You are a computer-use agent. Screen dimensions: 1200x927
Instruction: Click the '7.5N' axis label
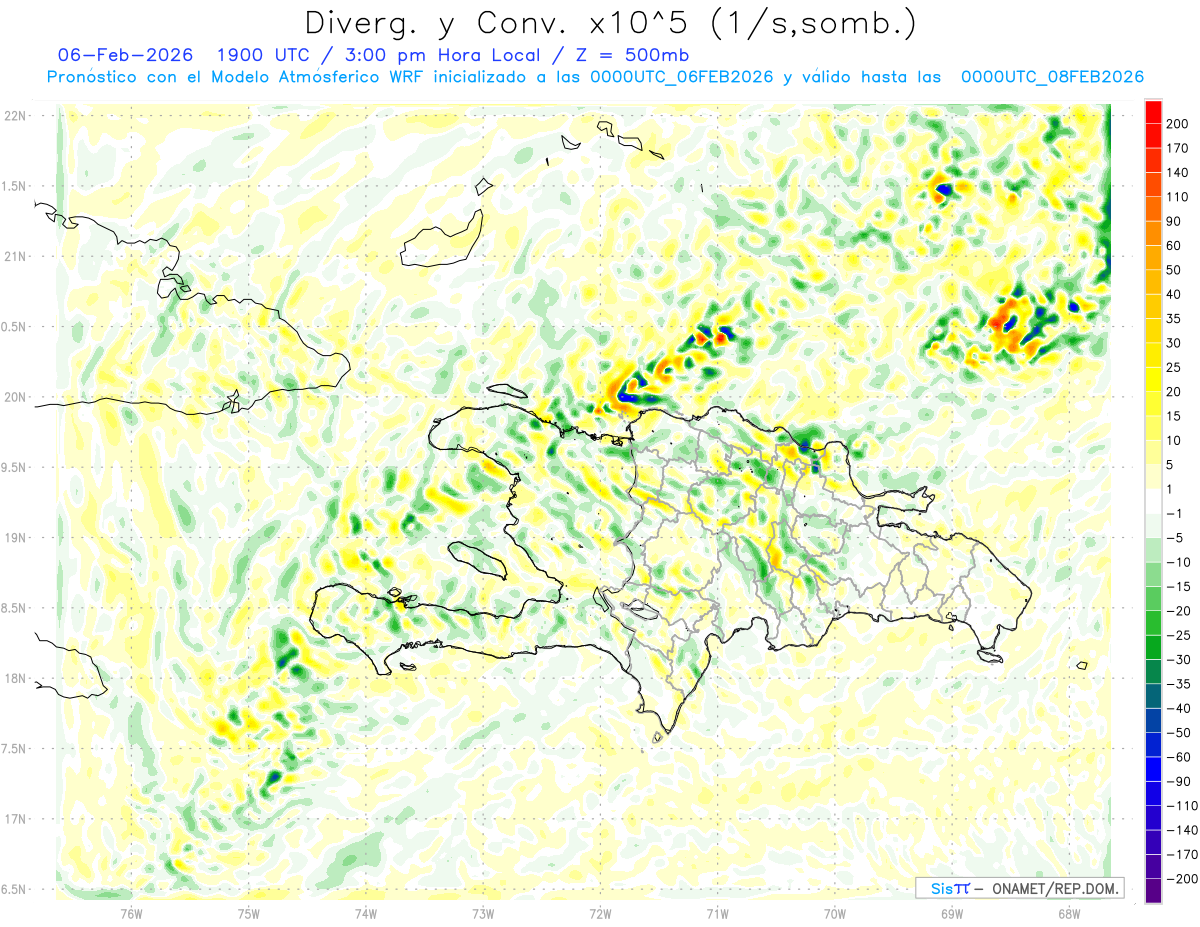pyautogui.click(x=15, y=749)
